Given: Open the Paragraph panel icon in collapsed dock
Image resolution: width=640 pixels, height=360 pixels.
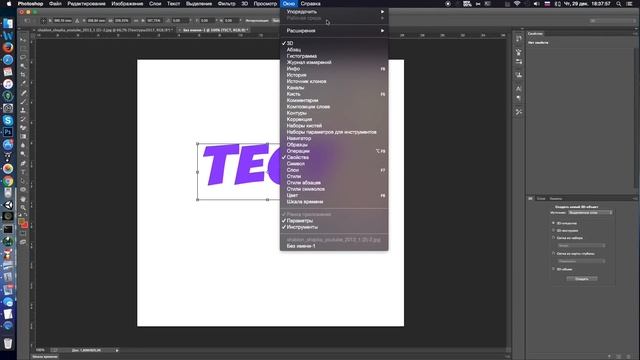Looking at the screenshot, I should 518,98.
